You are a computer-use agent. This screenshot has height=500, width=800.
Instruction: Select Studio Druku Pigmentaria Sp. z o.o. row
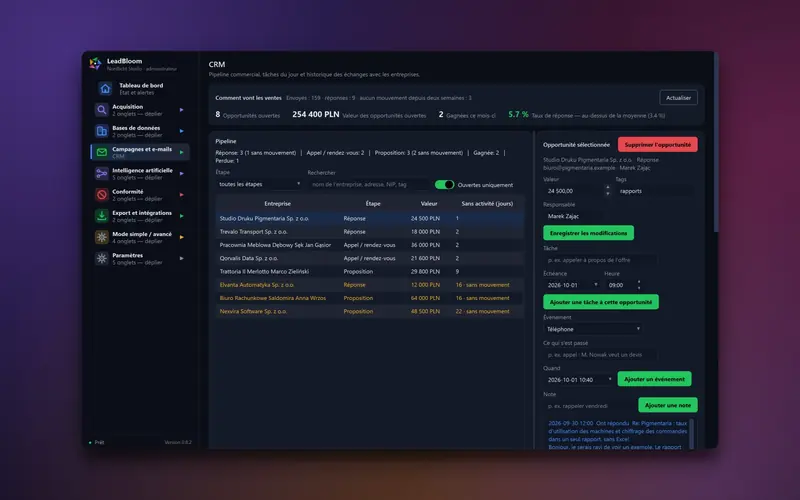tap(370, 218)
